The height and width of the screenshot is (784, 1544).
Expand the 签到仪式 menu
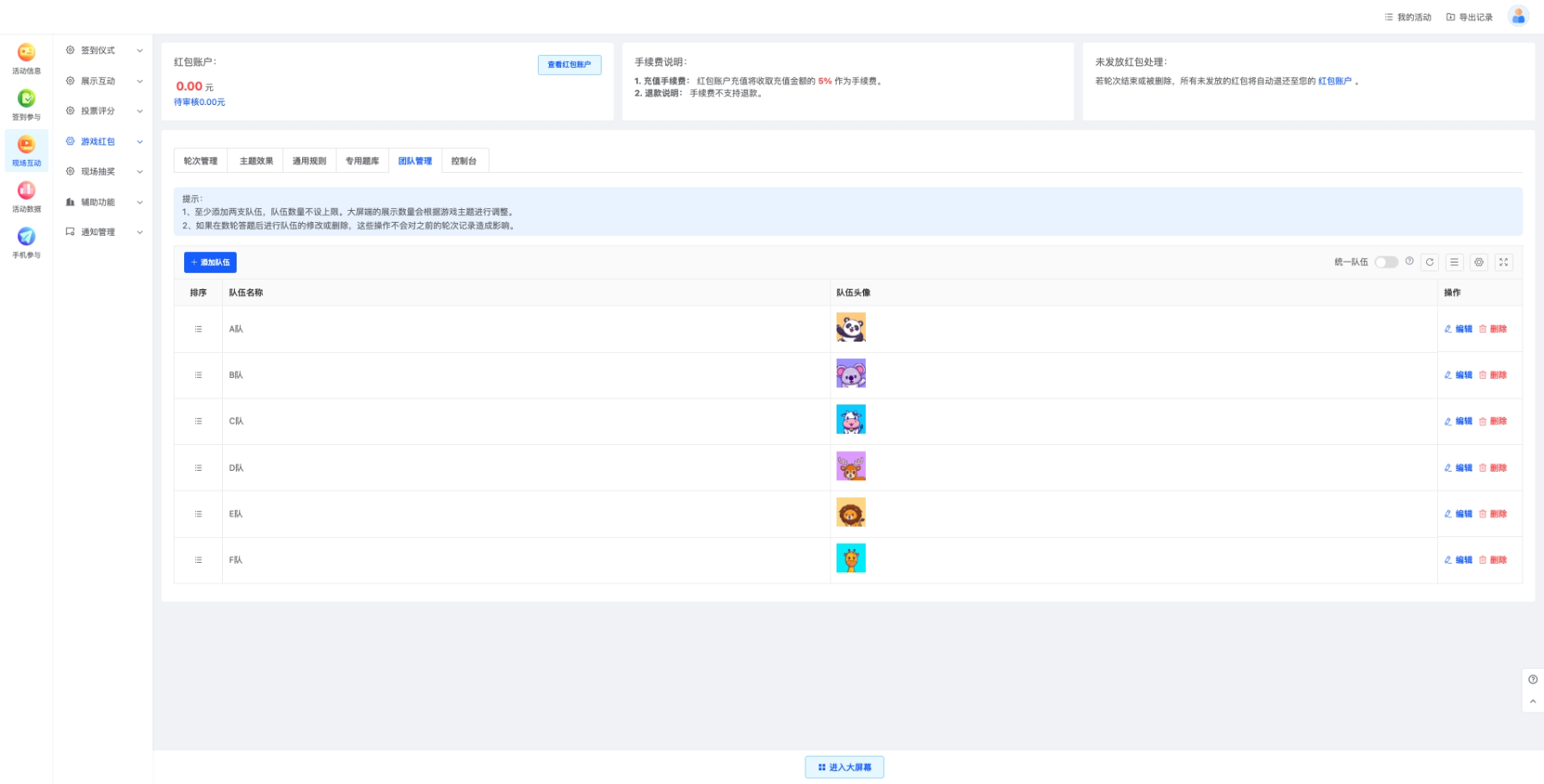103,51
